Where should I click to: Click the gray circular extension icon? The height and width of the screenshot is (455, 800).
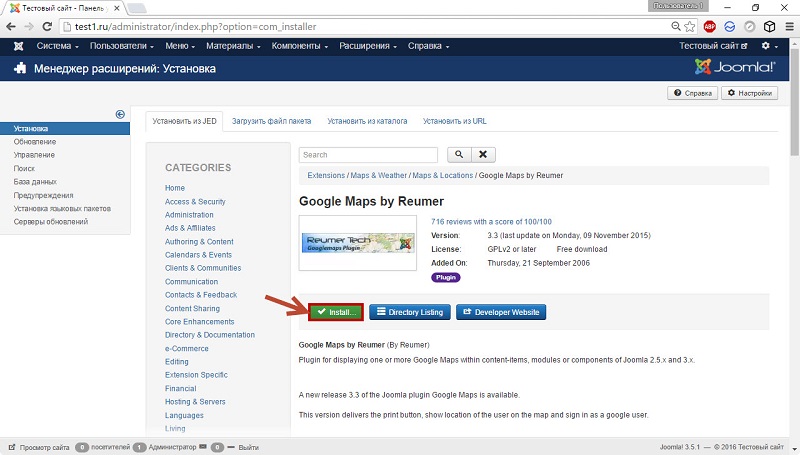[749, 27]
